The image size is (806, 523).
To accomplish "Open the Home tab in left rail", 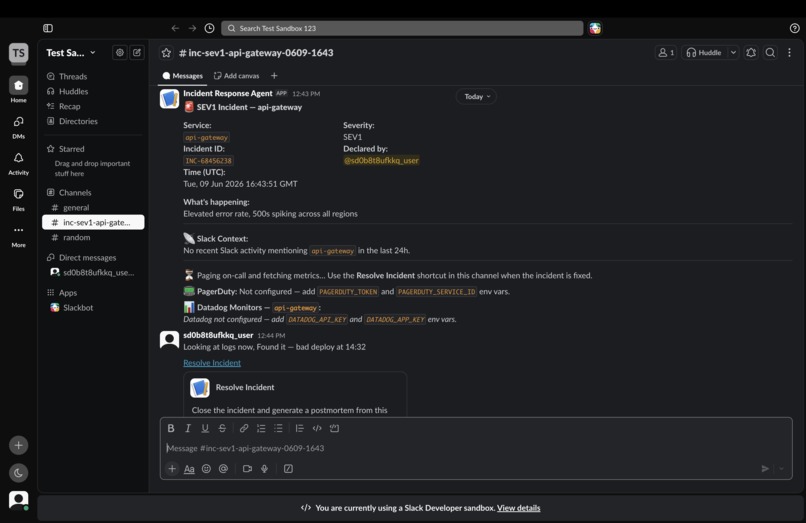I will [x=19, y=89].
